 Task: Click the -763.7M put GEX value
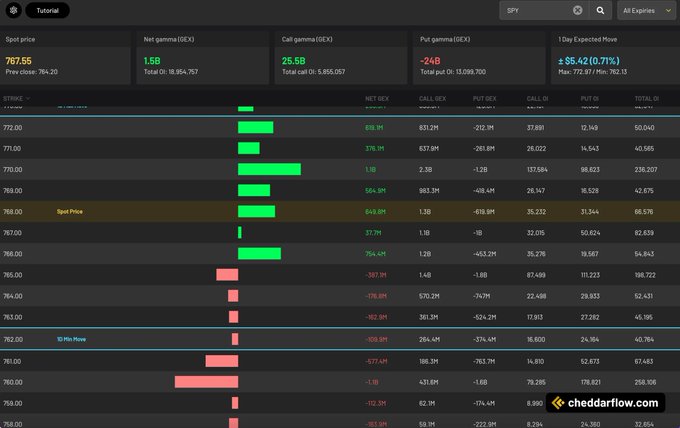(484, 361)
